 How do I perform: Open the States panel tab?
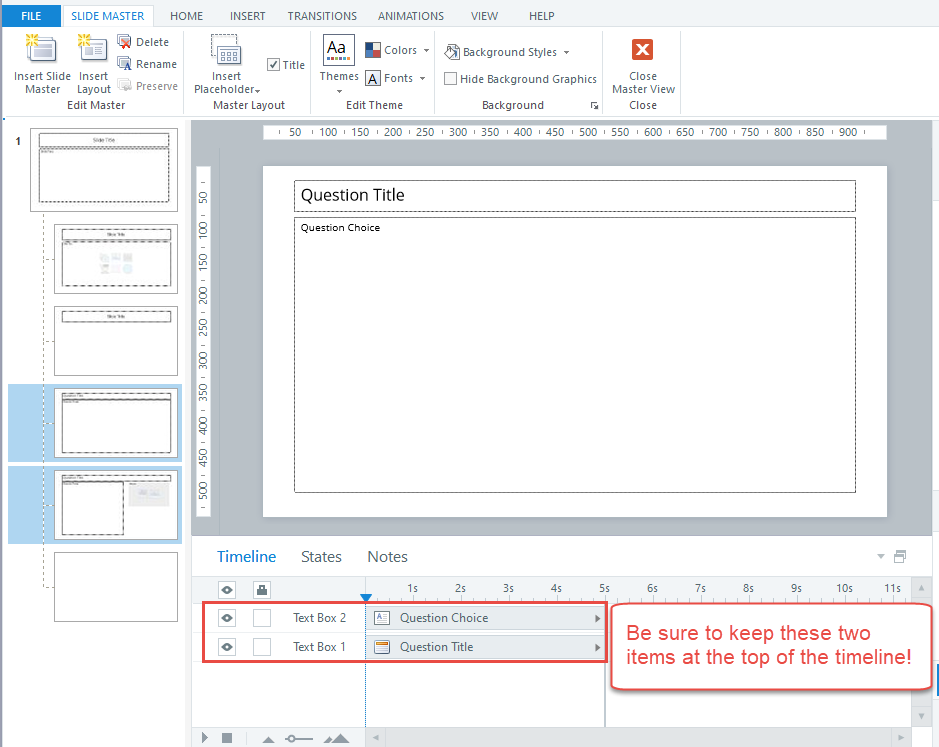coord(321,557)
